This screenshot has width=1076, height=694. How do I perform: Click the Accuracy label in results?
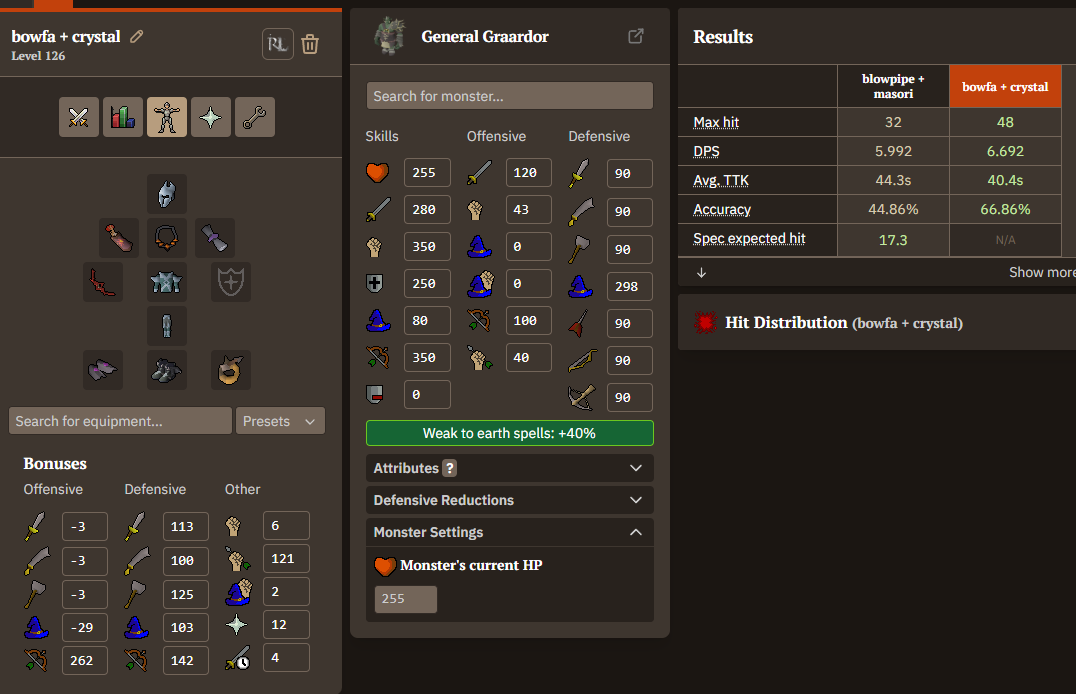[722, 209]
